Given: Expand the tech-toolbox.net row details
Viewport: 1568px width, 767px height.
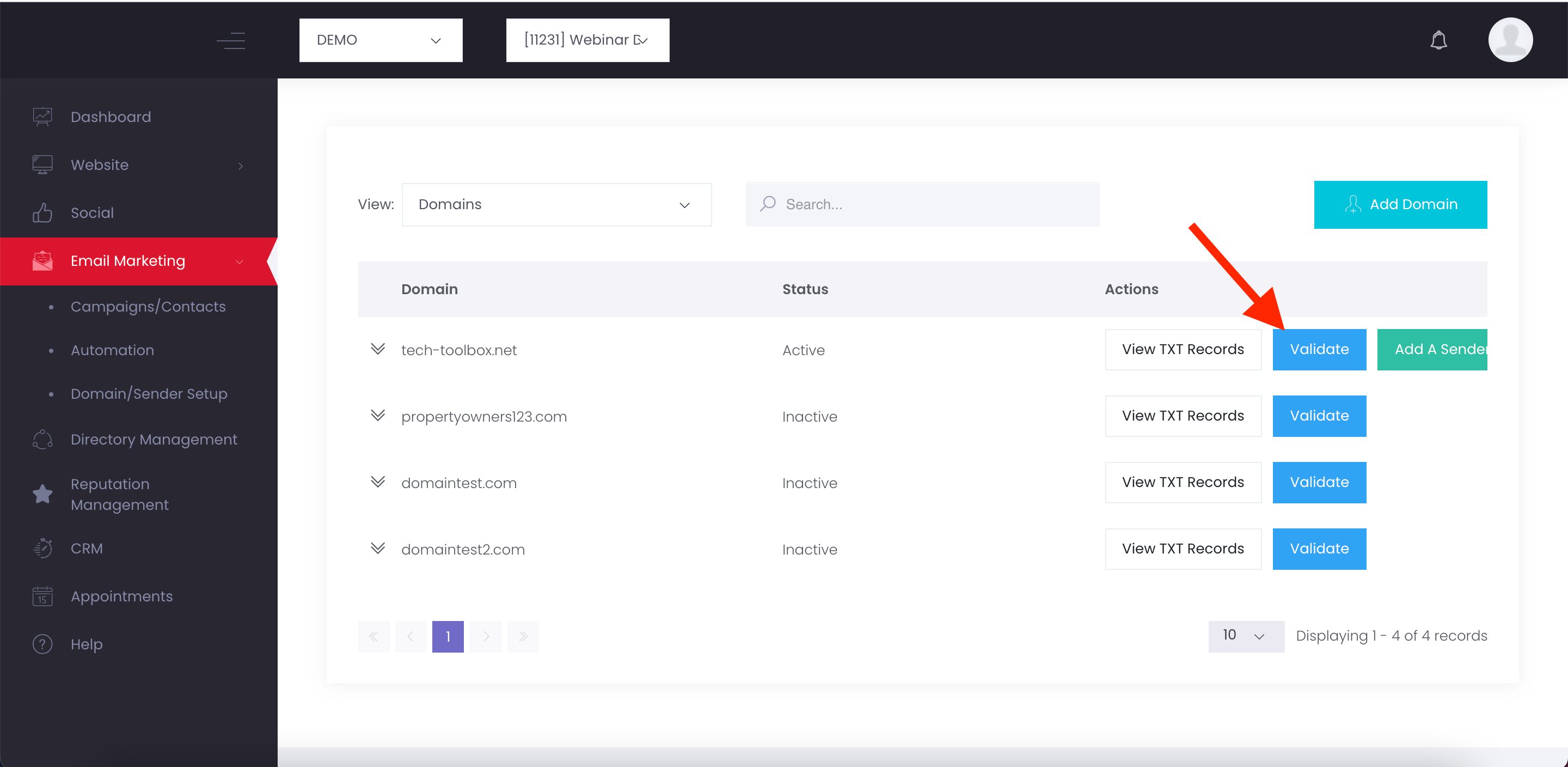Looking at the screenshot, I should [x=377, y=349].
